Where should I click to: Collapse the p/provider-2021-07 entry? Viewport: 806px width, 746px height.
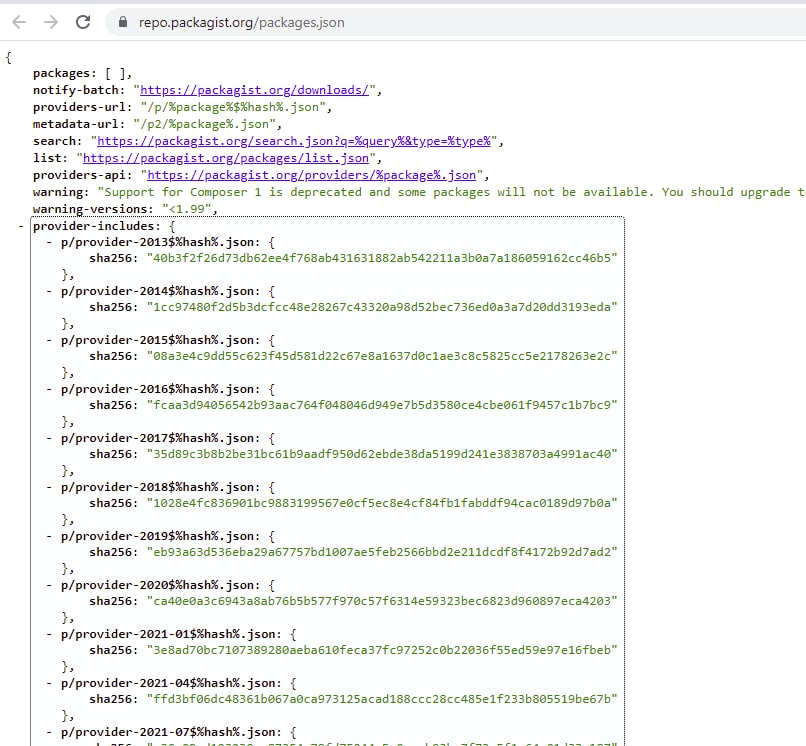pos(49,732)
